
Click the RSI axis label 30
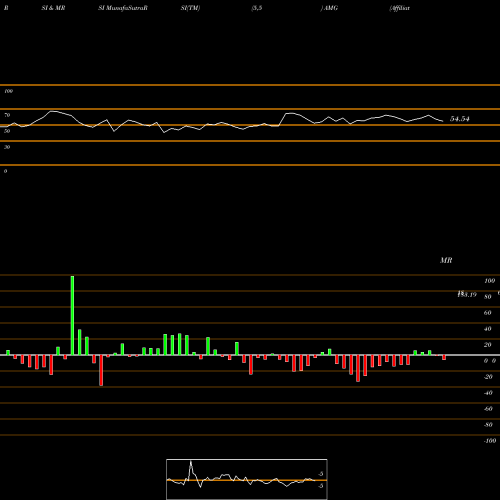[x=7, y=147]
